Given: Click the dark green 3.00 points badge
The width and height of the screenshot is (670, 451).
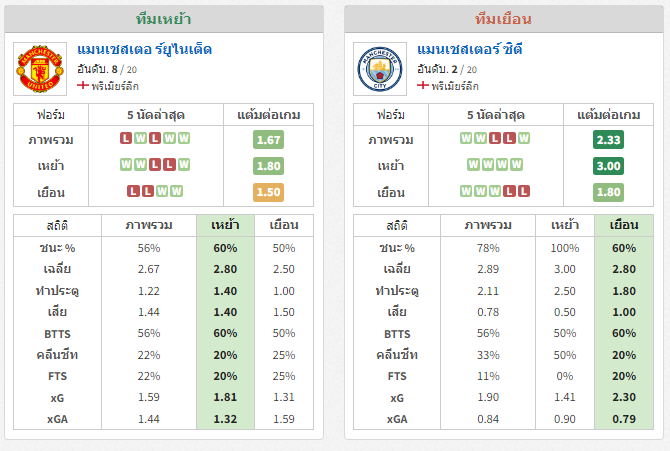Looking at the screenshot, I should click(608, 166).
